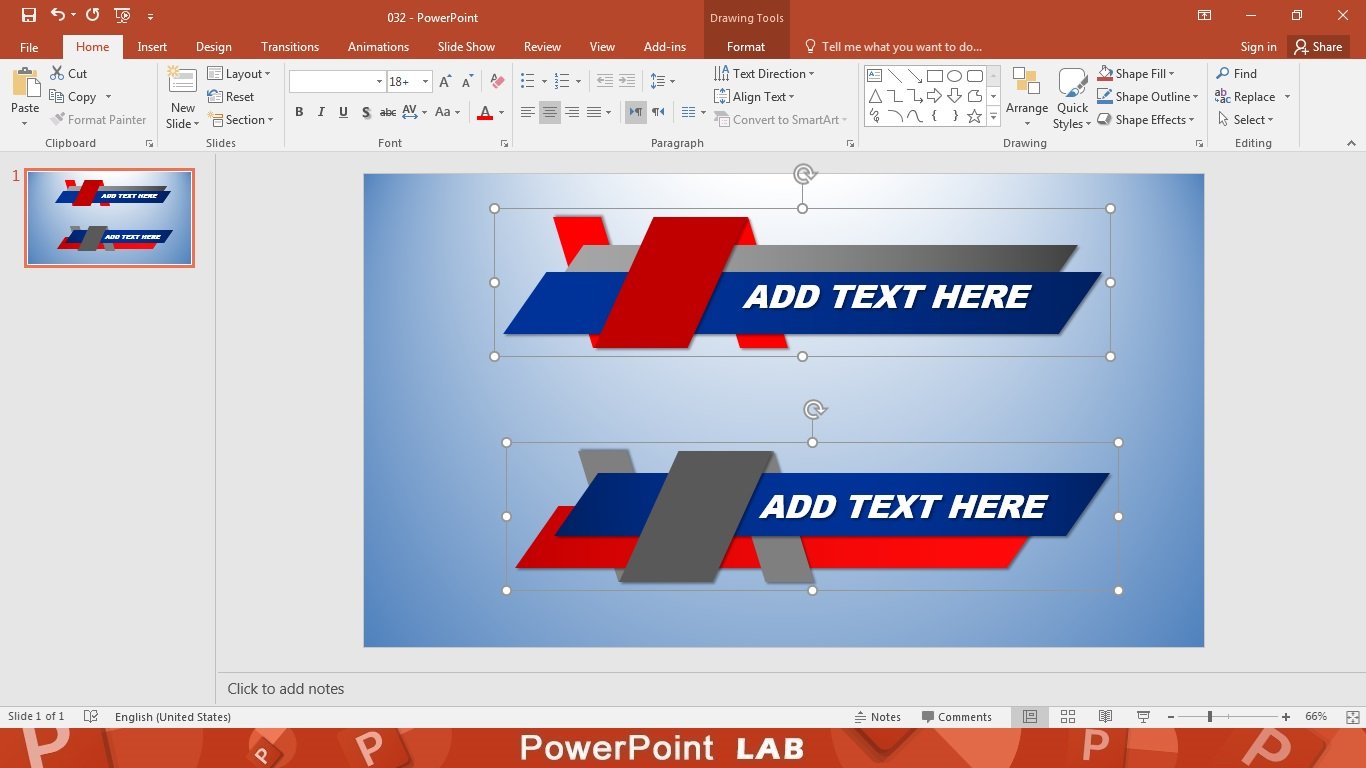Click the Find search icon

1236,73
